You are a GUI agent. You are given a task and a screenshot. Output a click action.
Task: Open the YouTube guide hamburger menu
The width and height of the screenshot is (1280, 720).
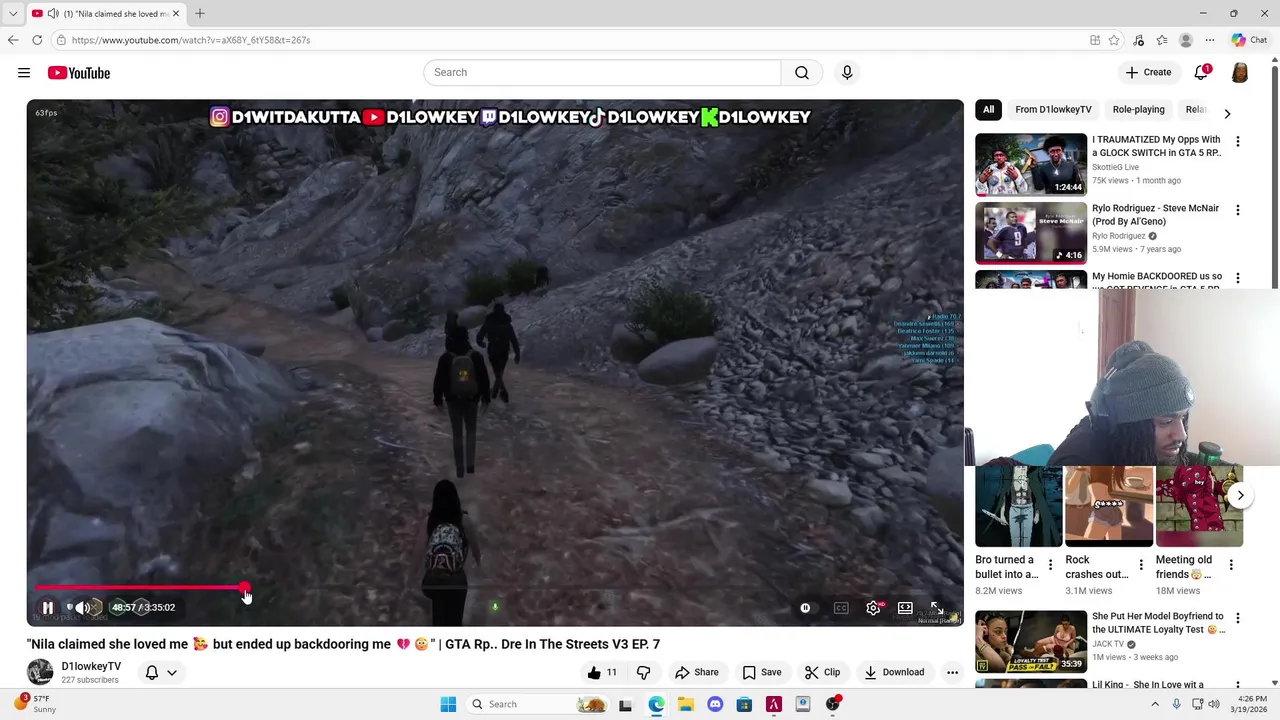coord(24,73)
